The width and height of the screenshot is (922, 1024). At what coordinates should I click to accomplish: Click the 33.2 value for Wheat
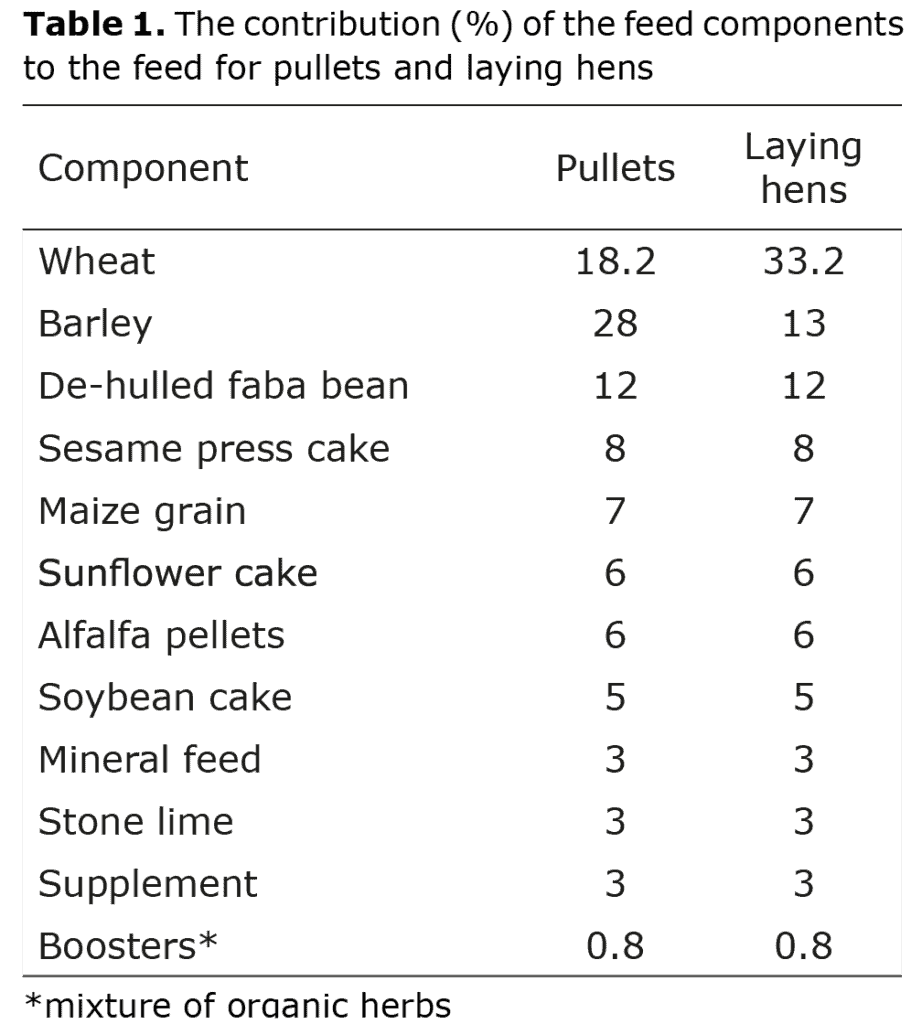click(x=803, y=261)
